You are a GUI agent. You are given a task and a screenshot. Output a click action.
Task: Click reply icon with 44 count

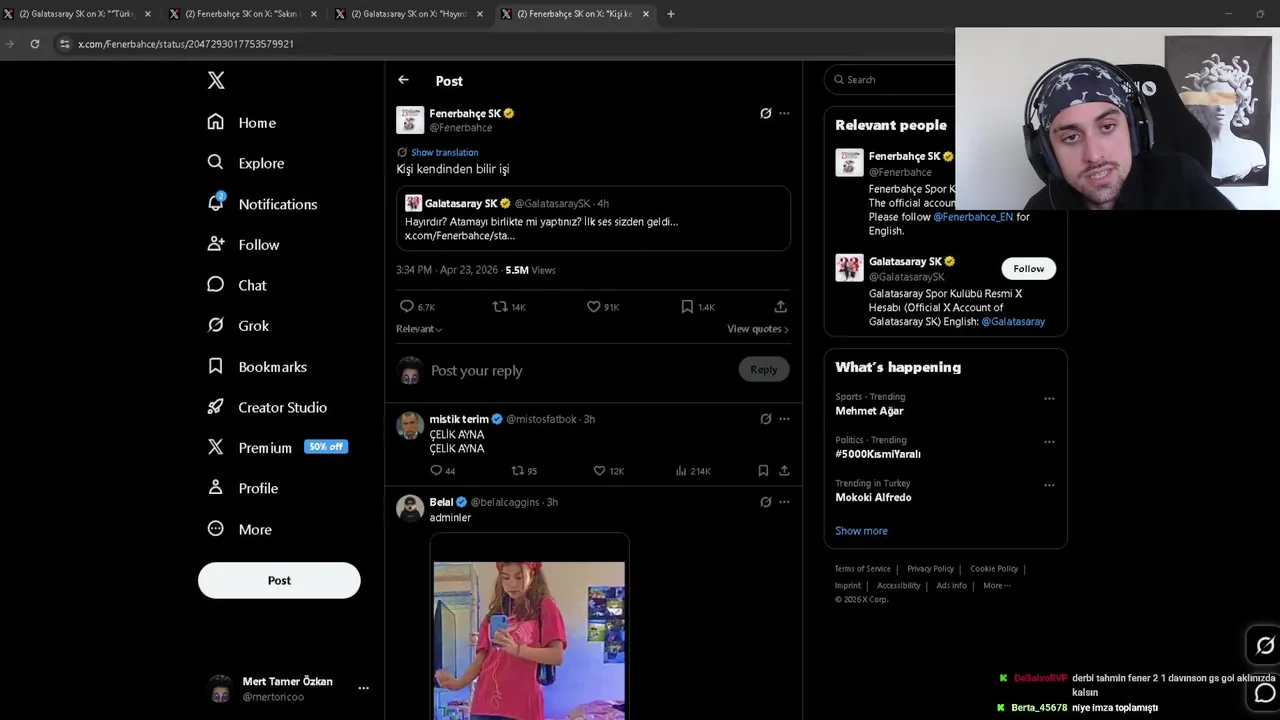pyautogui.click(x=435, y=470)
